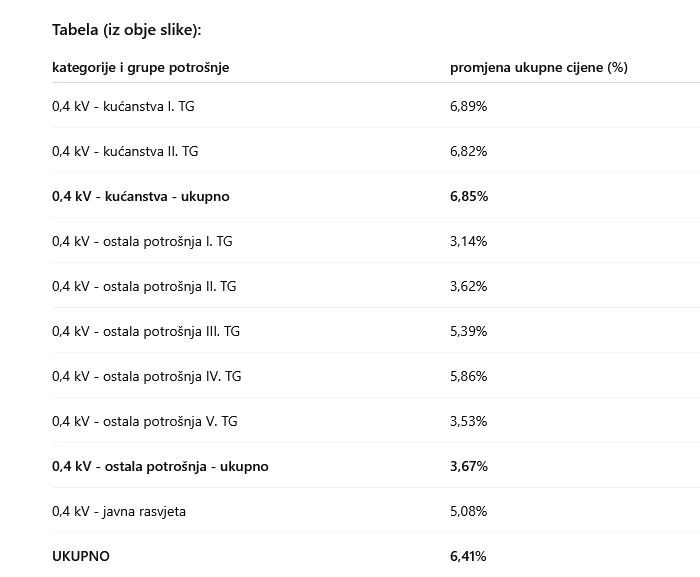Viewport: 700px width, 577px height.
Task: Click the 3,14% value cell
Action: click(x=468, y=241)
